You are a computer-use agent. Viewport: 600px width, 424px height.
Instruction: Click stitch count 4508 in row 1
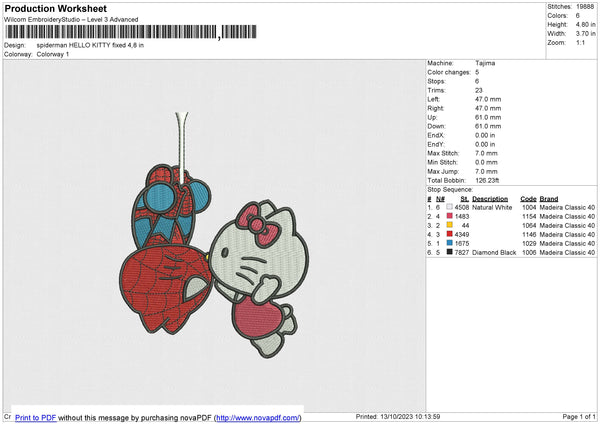pyautogui.click(x=462, y=207)
